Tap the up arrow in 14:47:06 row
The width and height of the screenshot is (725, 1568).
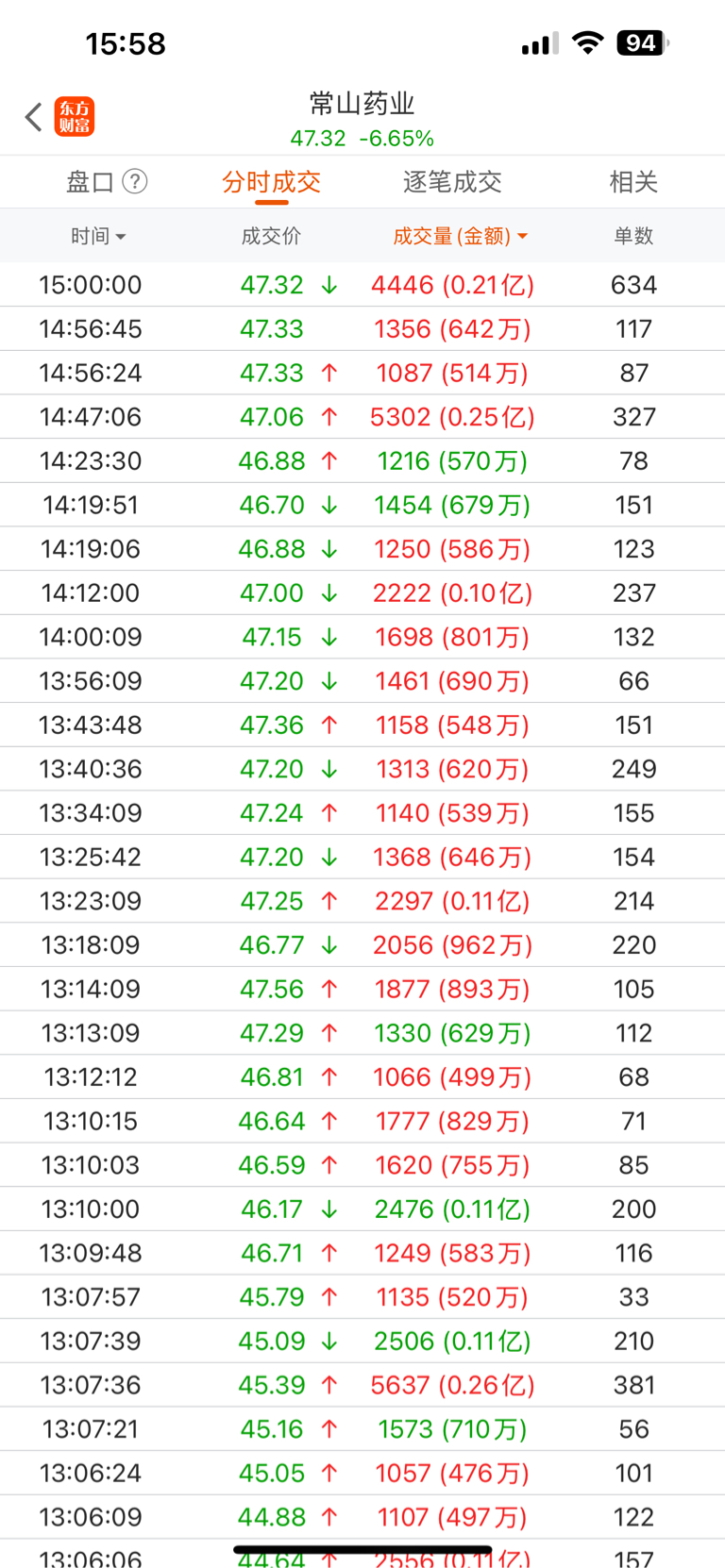pyautogui.click(x=329, y=417)
